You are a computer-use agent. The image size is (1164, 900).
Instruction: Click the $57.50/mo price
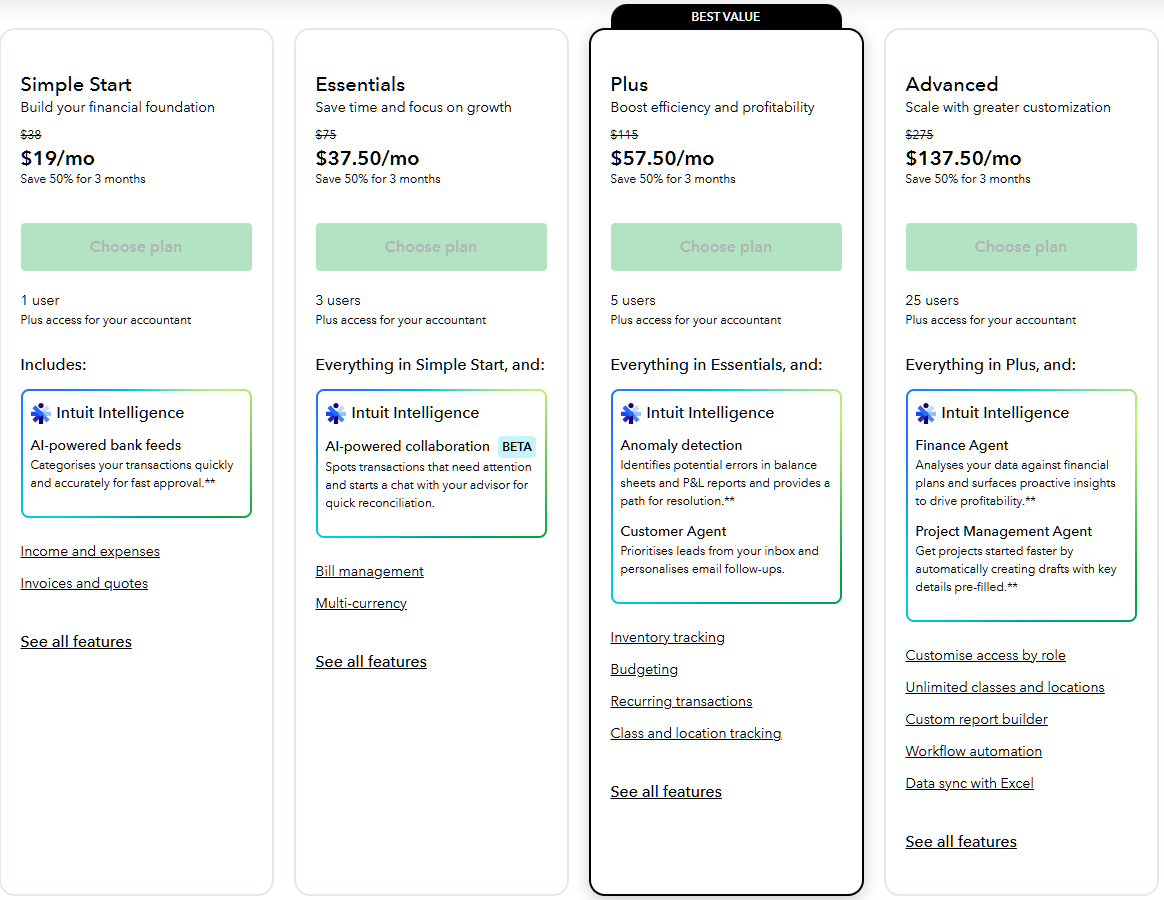point(662,158)
